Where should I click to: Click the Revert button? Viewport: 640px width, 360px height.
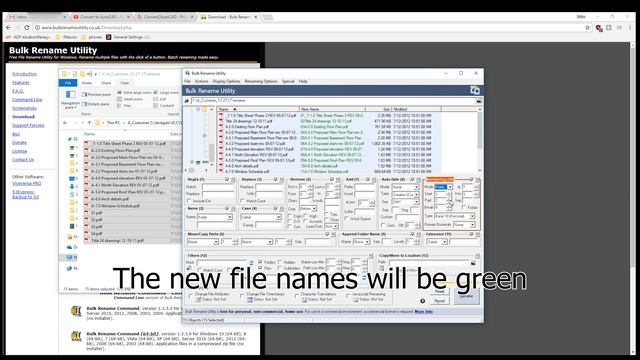439,301
